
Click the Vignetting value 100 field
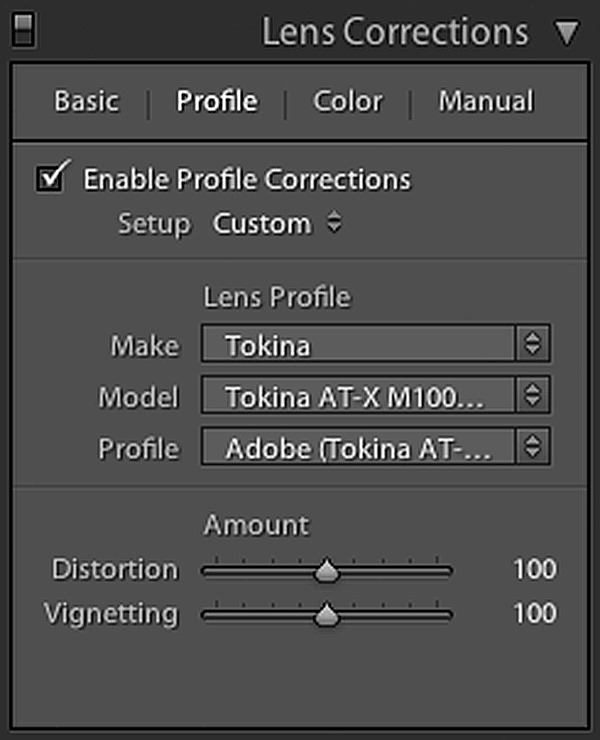point(534,613)
